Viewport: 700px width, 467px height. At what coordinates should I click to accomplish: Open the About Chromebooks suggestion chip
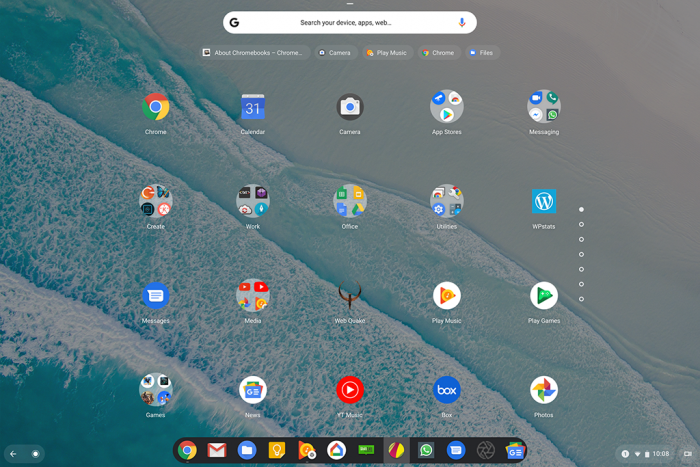[254, 53]
